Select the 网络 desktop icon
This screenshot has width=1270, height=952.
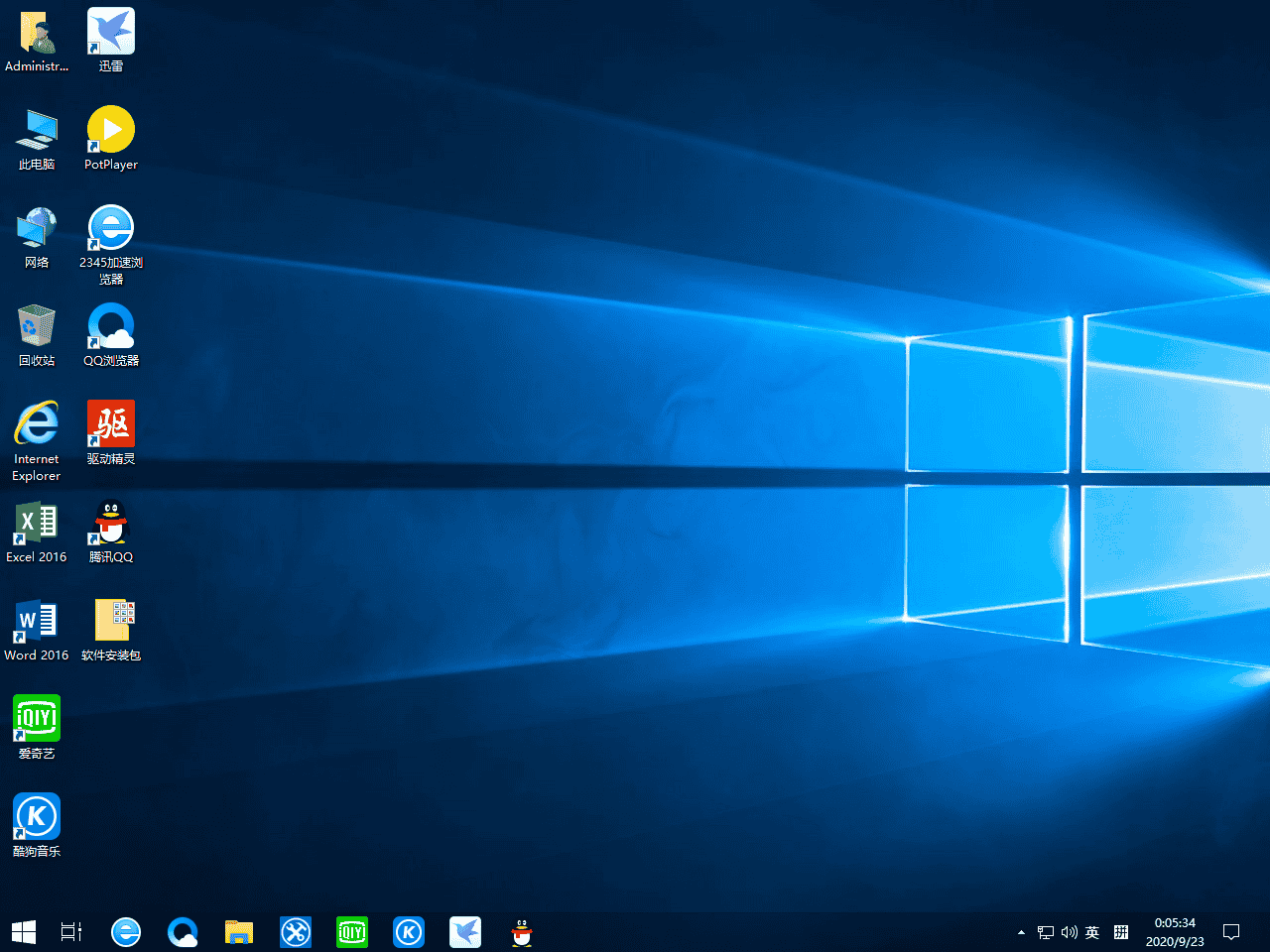(37, 237)
